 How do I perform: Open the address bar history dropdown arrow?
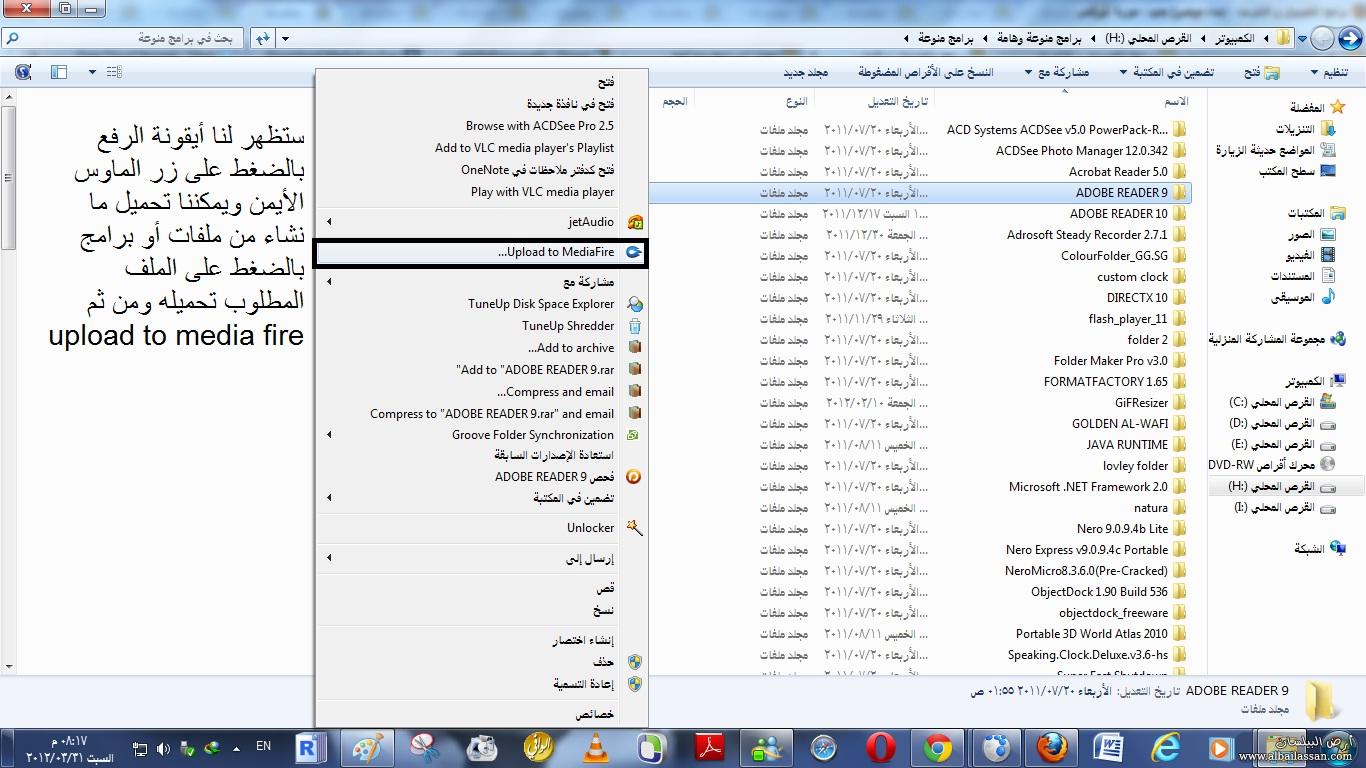(286, 39)
